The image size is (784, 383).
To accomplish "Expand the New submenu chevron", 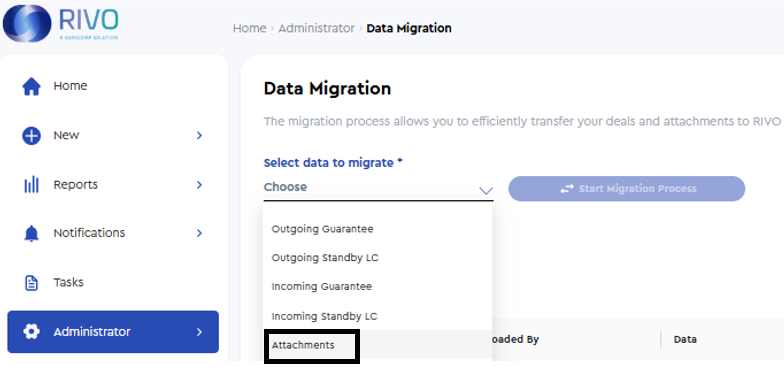I will pos(200,136).
